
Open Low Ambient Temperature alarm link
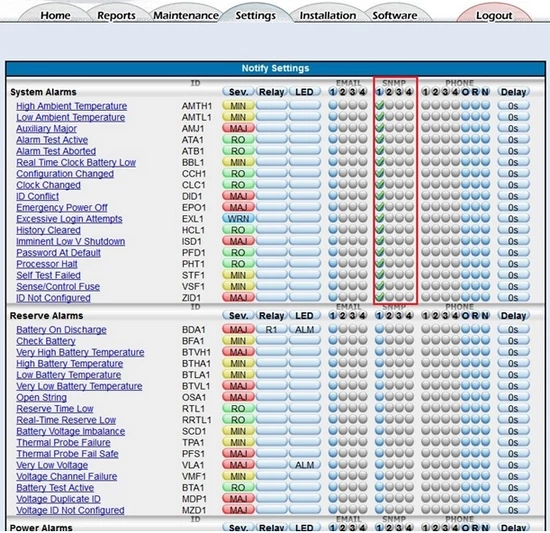(71, 117)
